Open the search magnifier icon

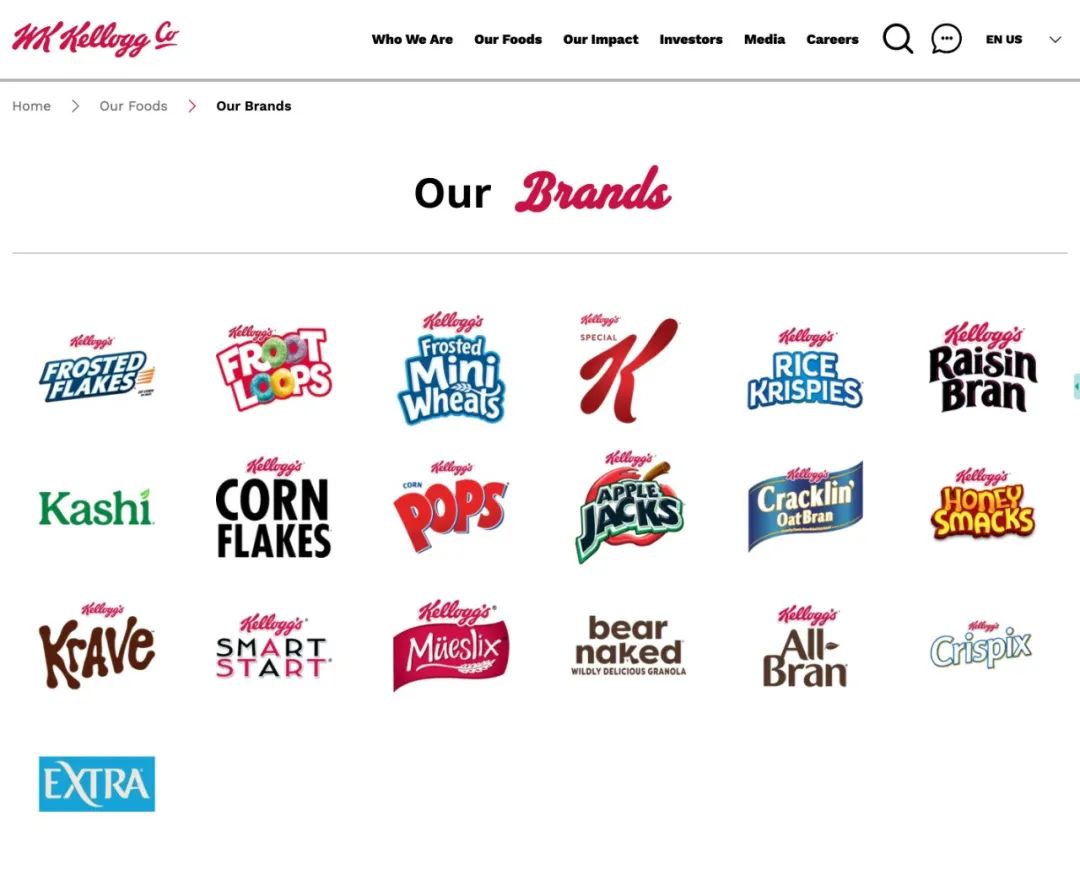(897, 39)
